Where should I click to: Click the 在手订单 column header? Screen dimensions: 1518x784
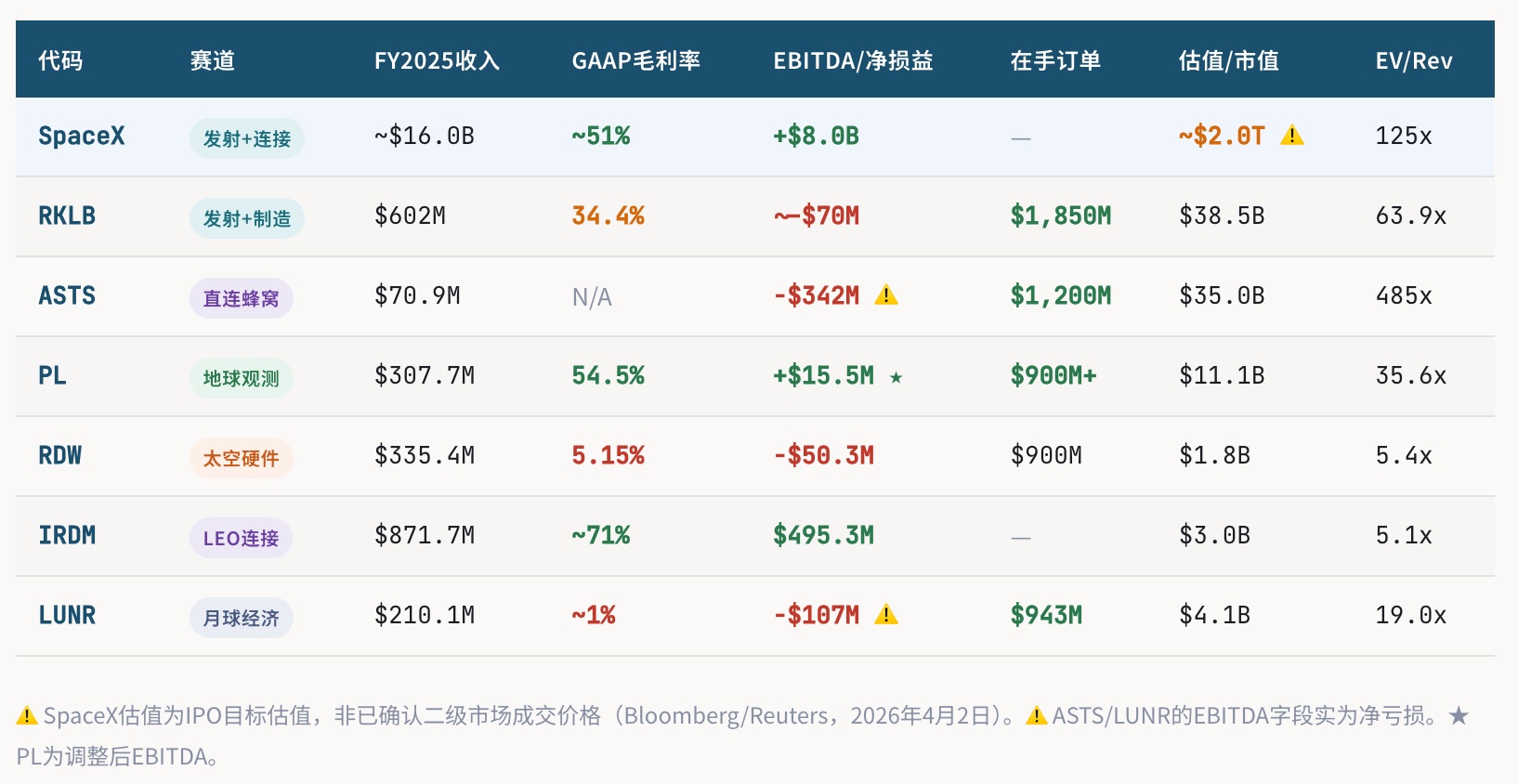point(1055,61)
